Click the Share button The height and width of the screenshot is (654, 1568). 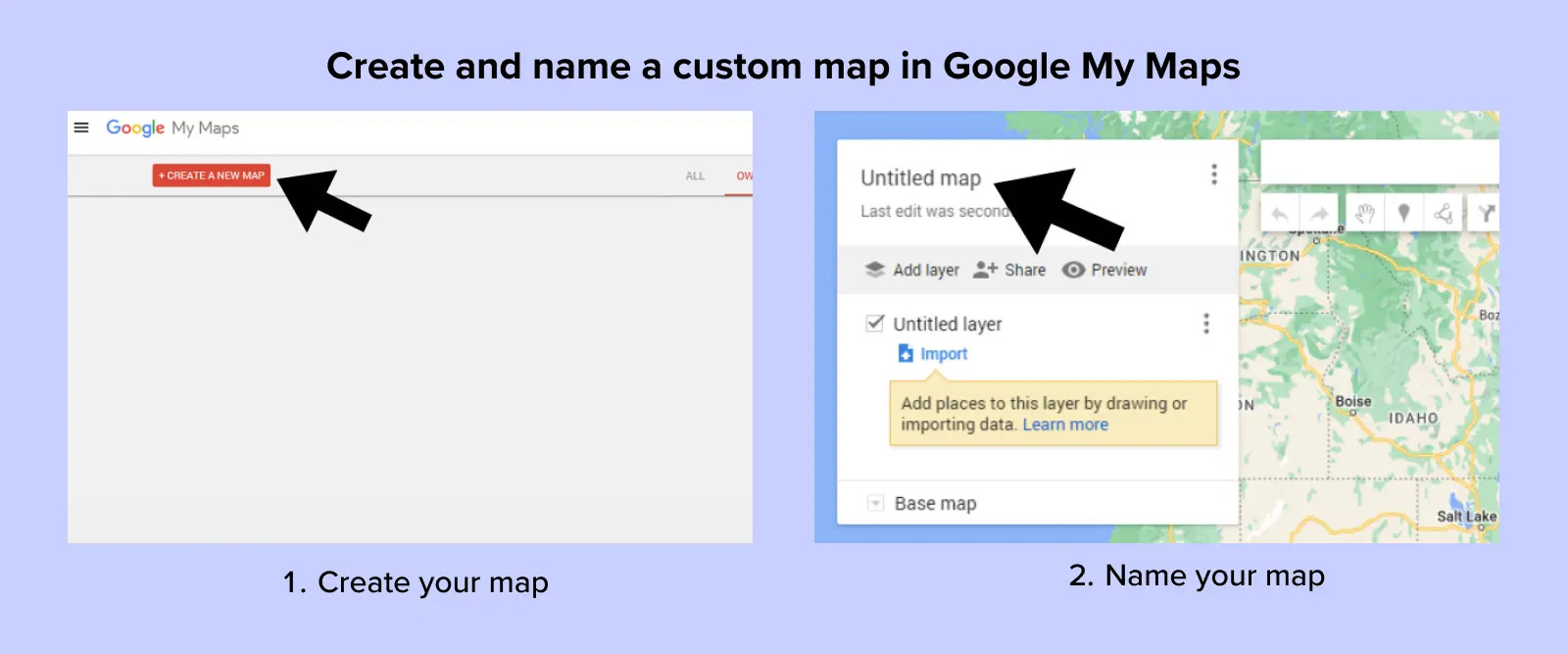tap(1009, 271)
